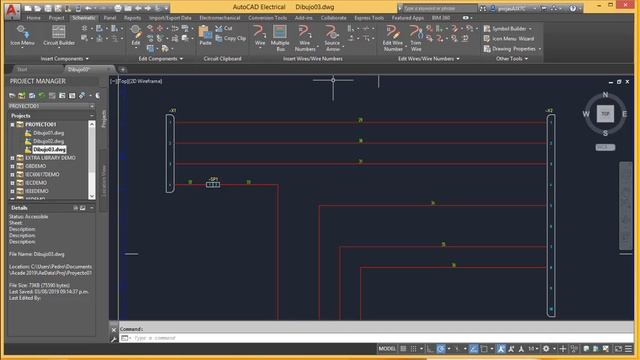Screen dimensions: 640x360
Task: Toggle object snap in status bar
Action: tap(484, 349)
